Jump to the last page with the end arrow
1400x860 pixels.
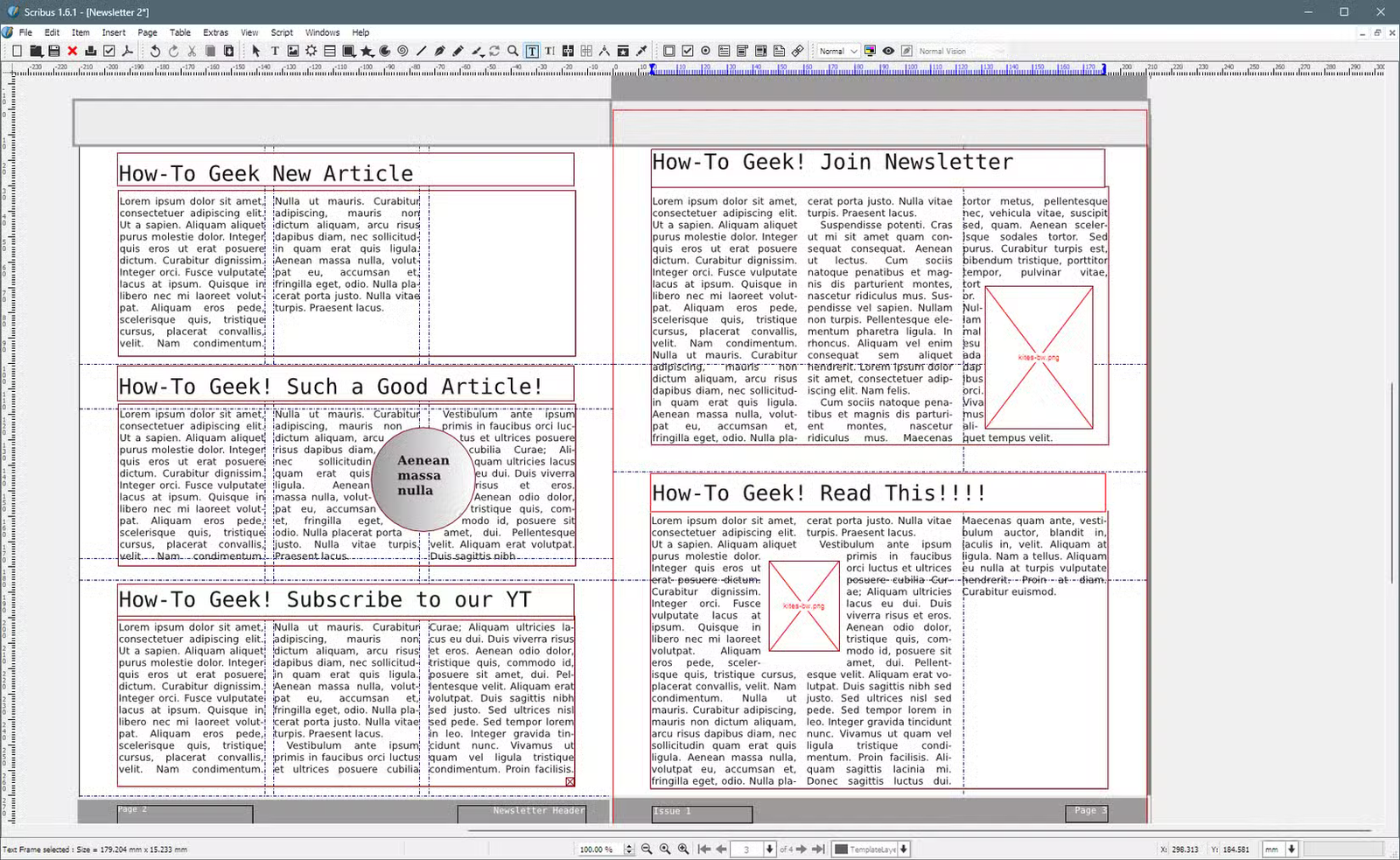[x=819, y=848]
